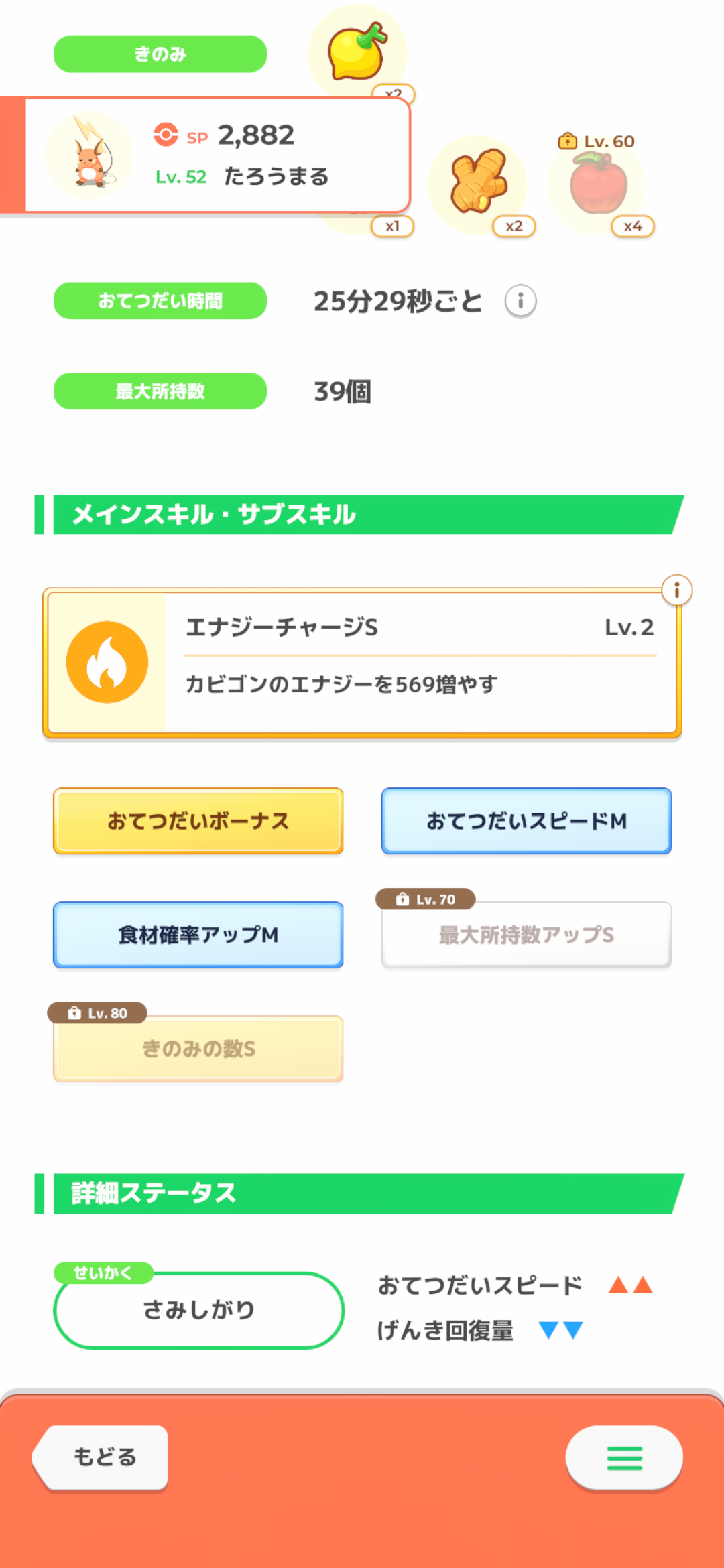Tap the Raichu portrait icon
Screen dimensions: 724x1568
tap(90, 155)
